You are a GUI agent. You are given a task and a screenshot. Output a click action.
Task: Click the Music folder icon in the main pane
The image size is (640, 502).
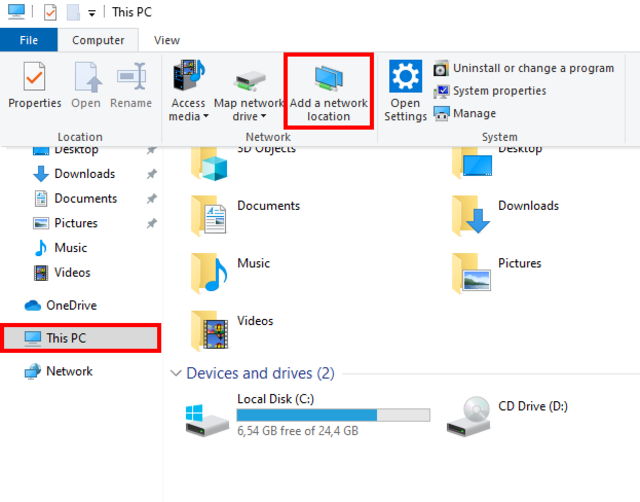209,273
